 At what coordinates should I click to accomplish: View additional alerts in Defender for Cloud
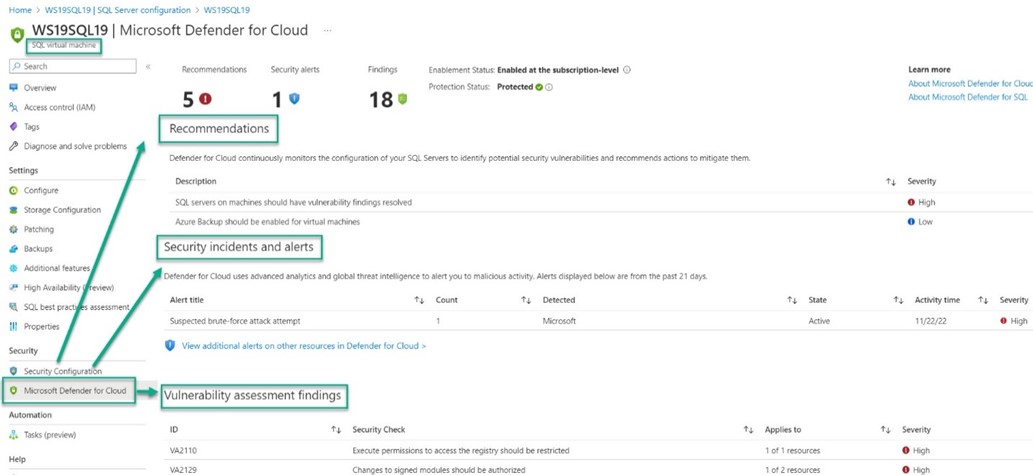tap(303, 346)
